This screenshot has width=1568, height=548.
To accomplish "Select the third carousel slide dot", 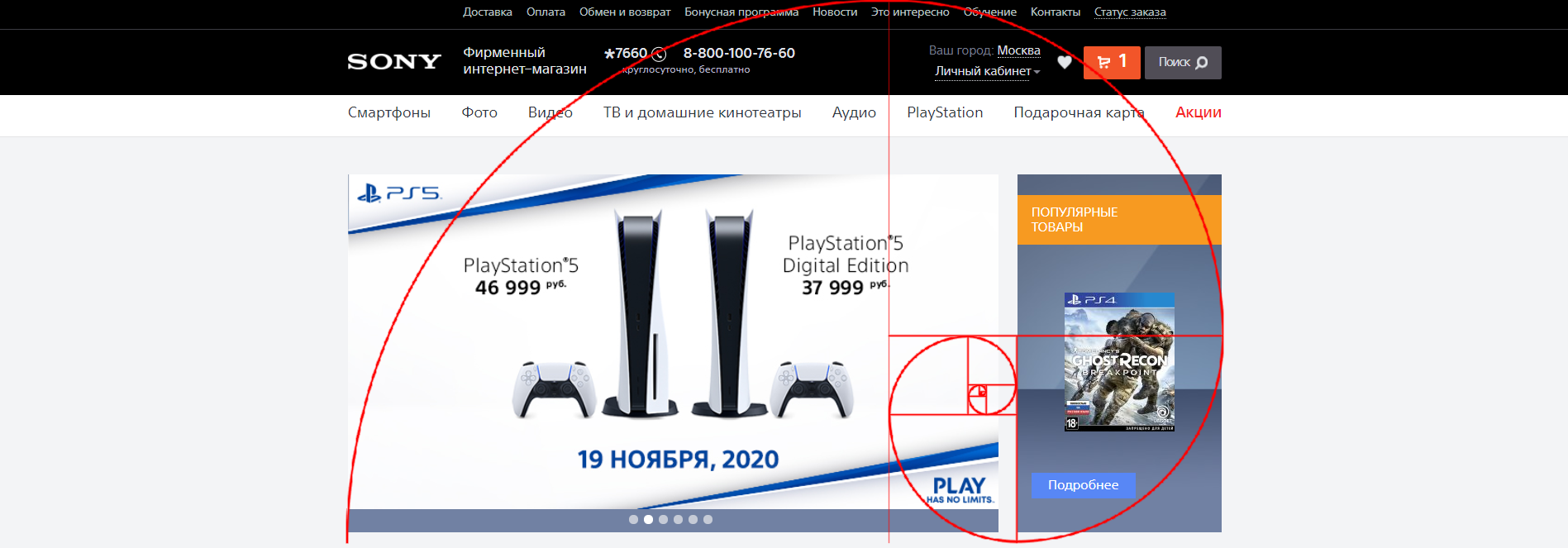I will [x=663, y=520].
